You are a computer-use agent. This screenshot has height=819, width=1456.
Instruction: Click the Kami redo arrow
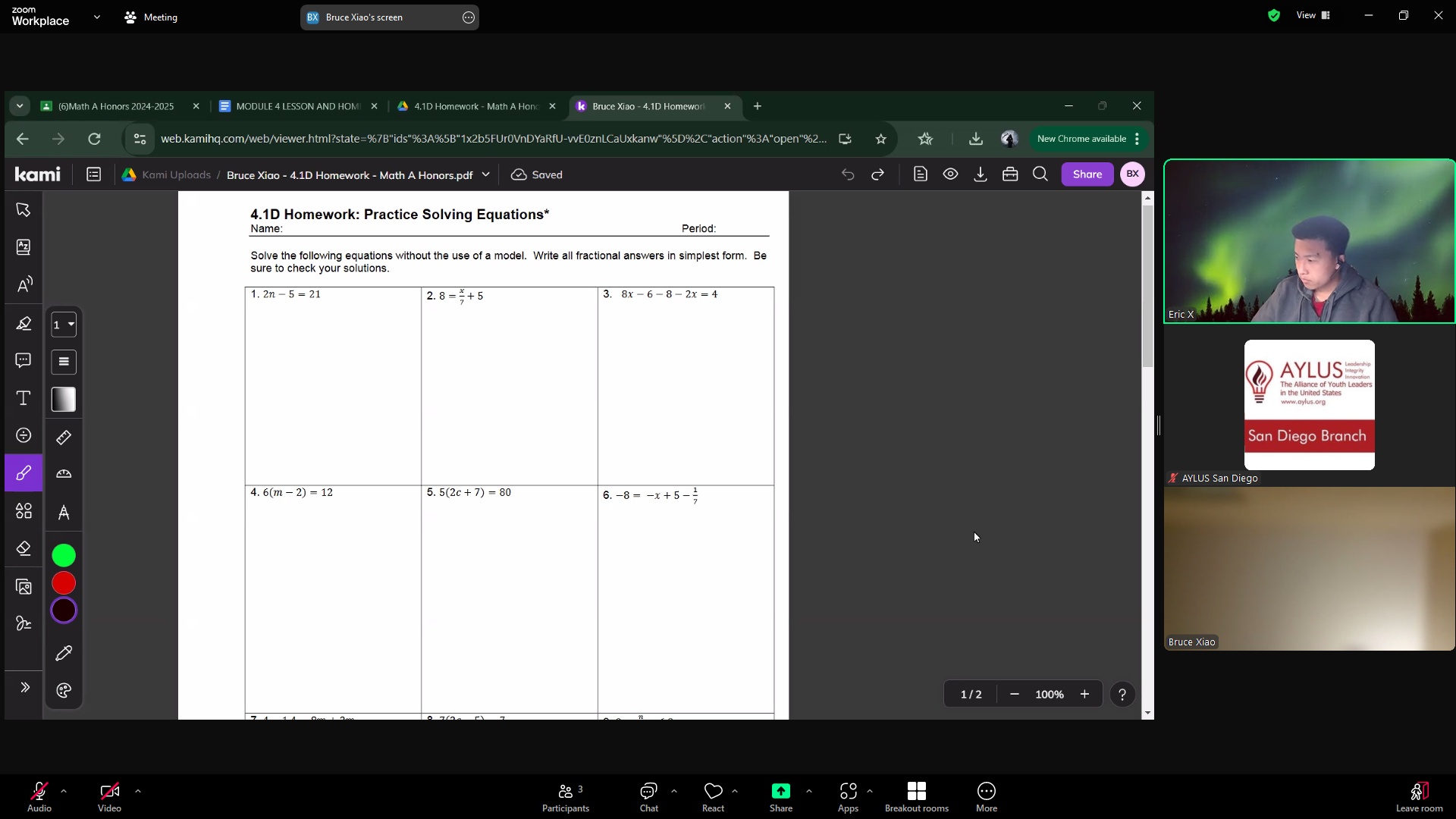(878, 175)
